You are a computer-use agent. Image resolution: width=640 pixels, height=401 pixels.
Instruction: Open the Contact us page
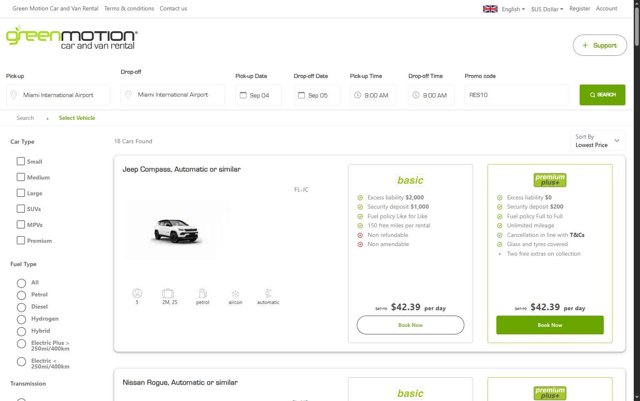[173, 9]
